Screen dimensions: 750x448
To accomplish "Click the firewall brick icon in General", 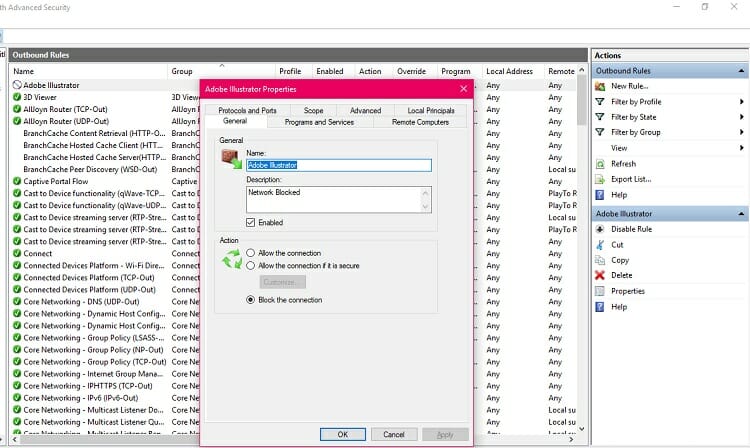I will tap(231, 159).
